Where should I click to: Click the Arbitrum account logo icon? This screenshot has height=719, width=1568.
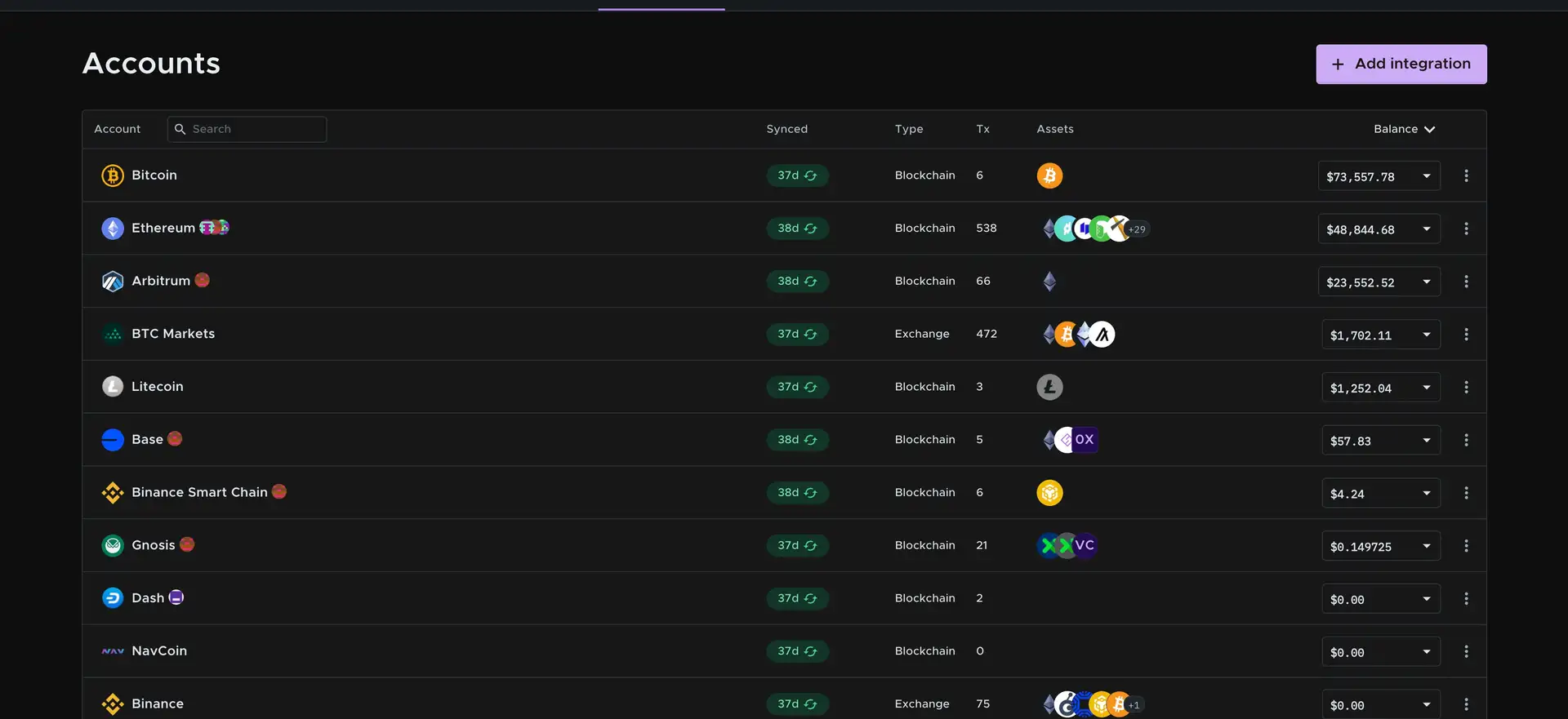click(112, 282)
